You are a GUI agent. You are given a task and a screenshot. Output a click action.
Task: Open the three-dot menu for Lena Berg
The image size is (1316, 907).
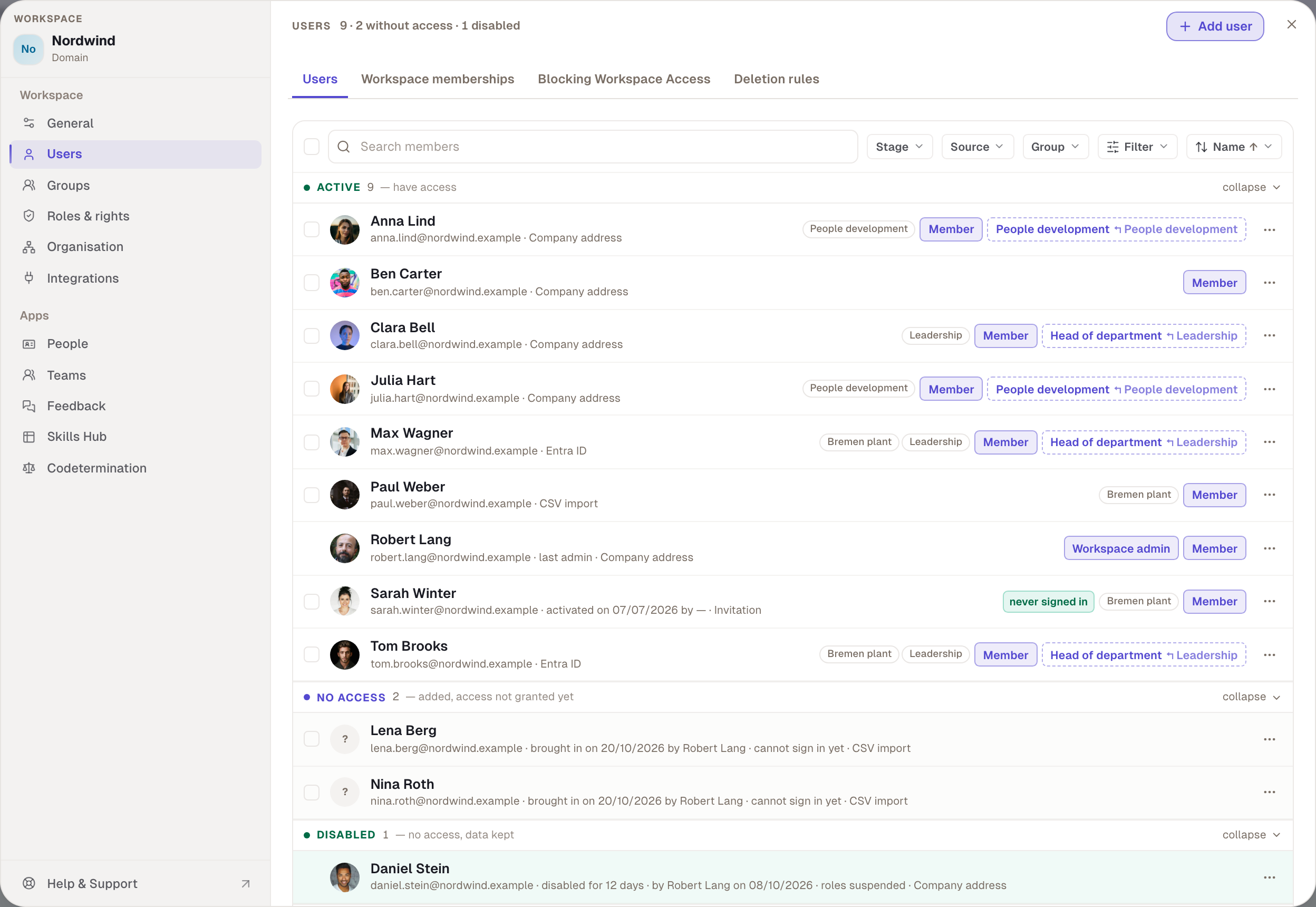coord(1270,739)
